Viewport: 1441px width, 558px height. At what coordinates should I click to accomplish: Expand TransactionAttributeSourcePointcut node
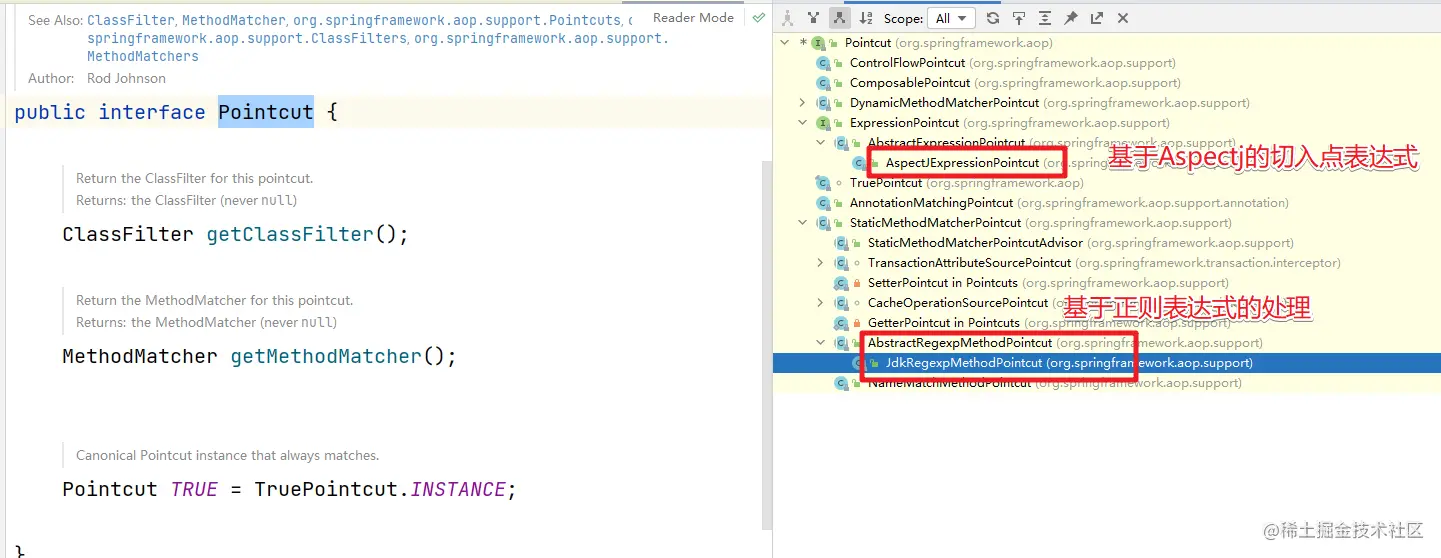coord(821,263)
